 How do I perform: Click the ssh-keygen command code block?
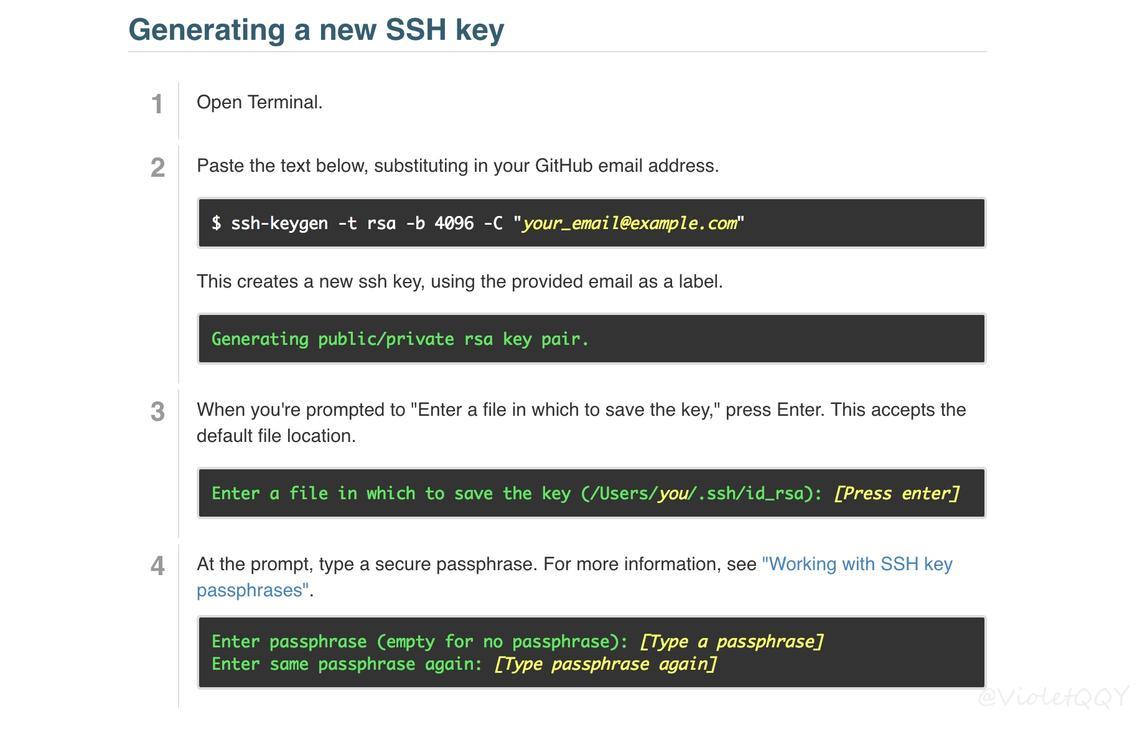click(591, 222)
